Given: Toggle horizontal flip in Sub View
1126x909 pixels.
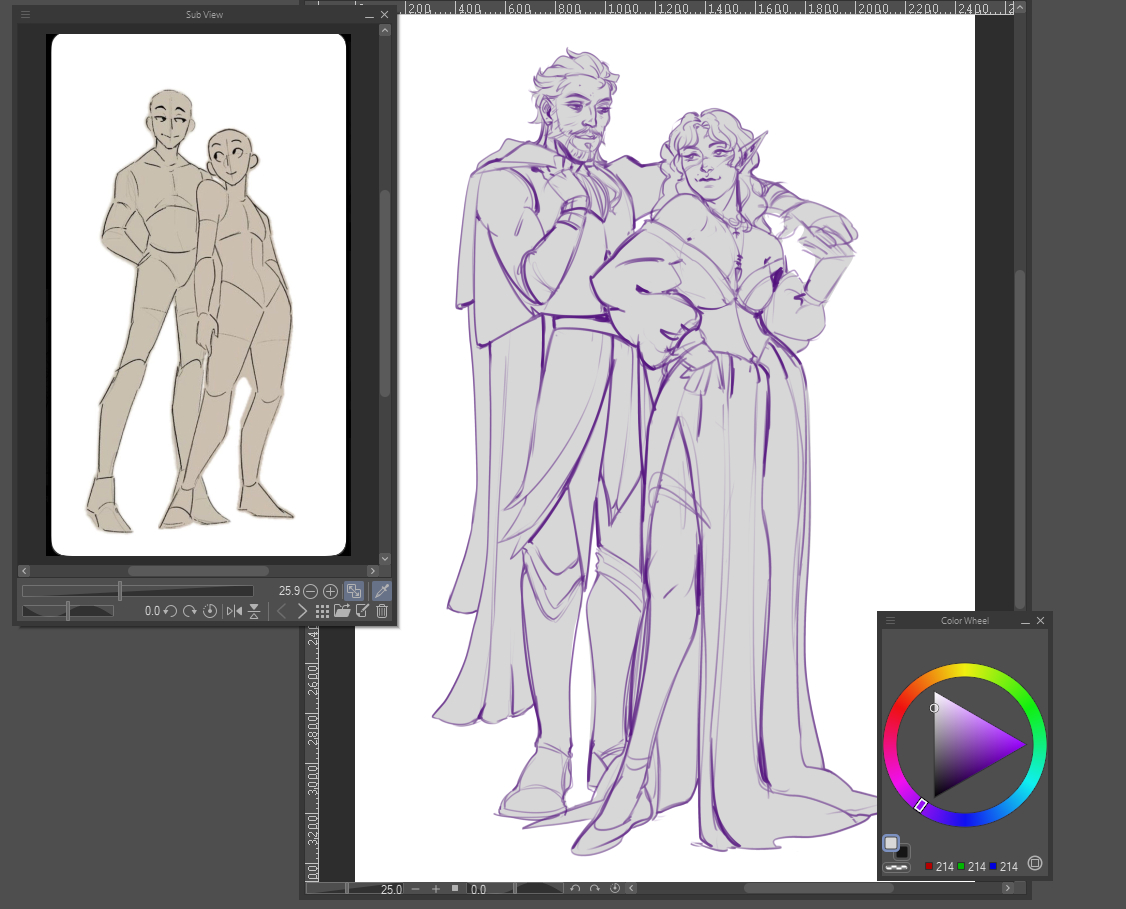Looking at the screenshot, I should pyautogui.click(x=234, y=611).
